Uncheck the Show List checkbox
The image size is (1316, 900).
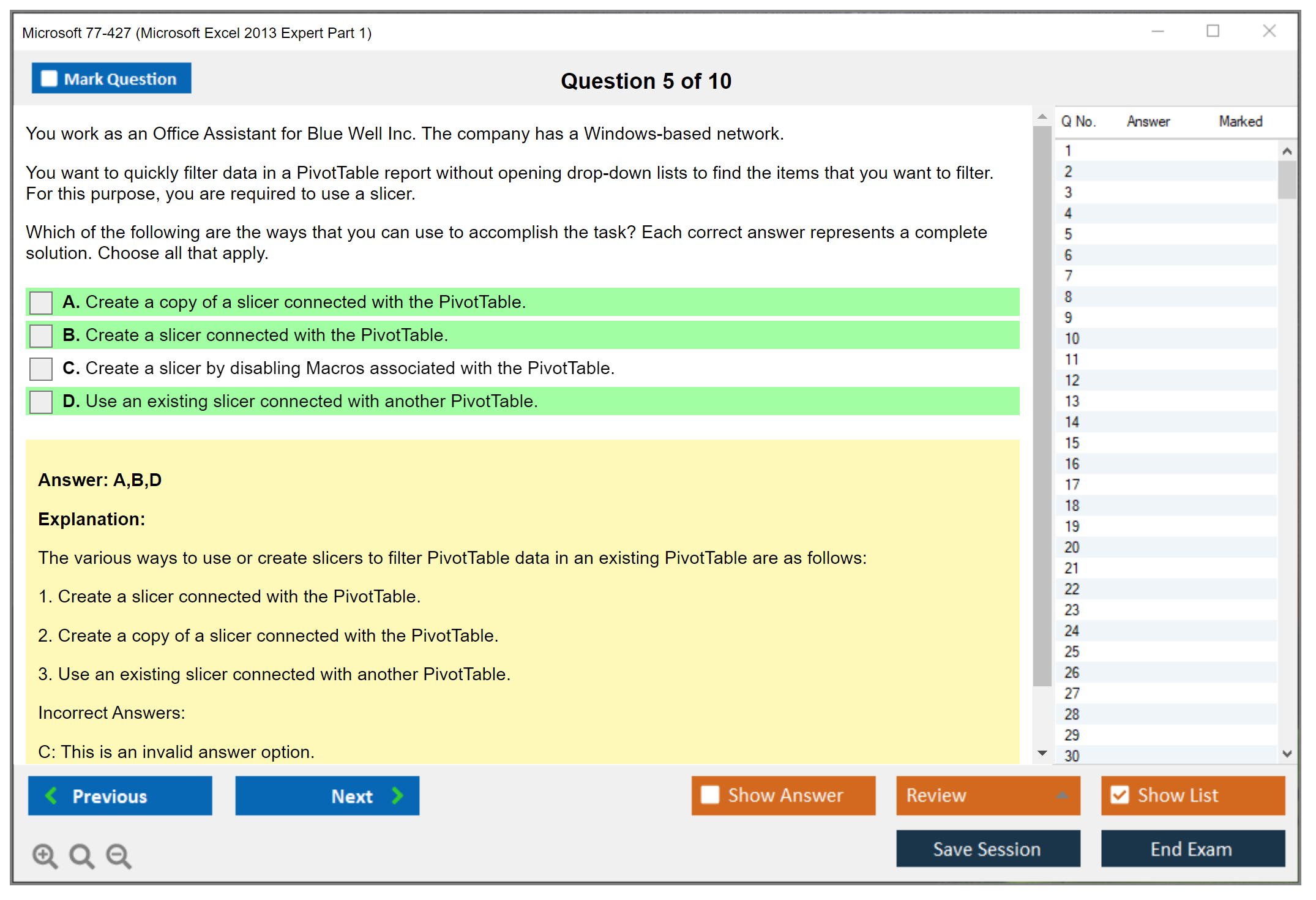1120,795
